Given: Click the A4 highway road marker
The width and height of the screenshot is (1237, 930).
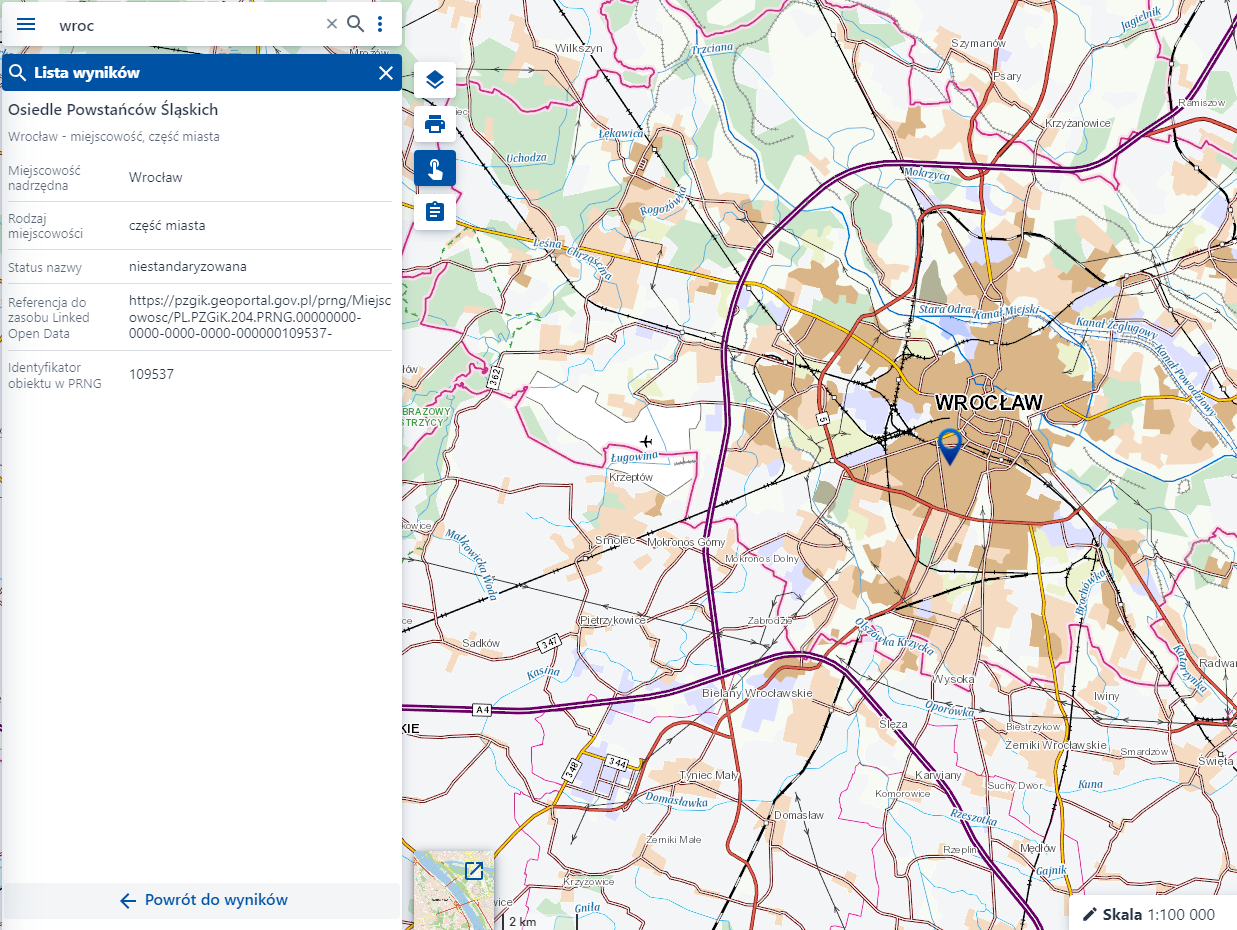Looking at the screenshot, I should coord(483,710).
